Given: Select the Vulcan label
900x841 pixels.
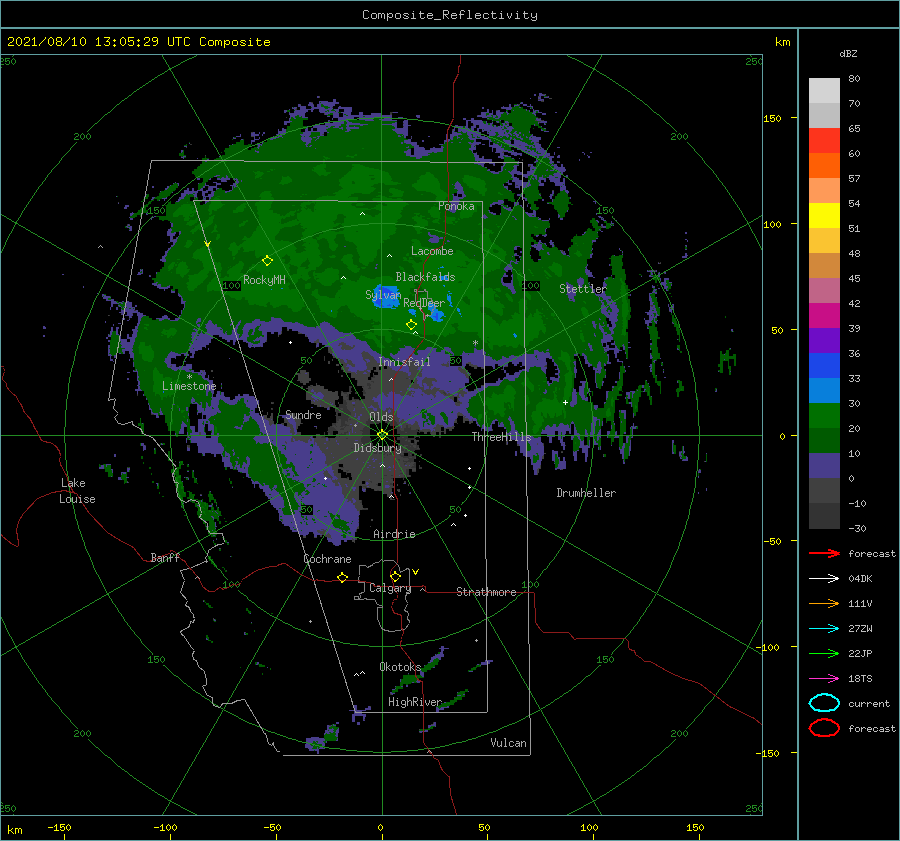Looking at the screenshot, I should pos(508,743).
